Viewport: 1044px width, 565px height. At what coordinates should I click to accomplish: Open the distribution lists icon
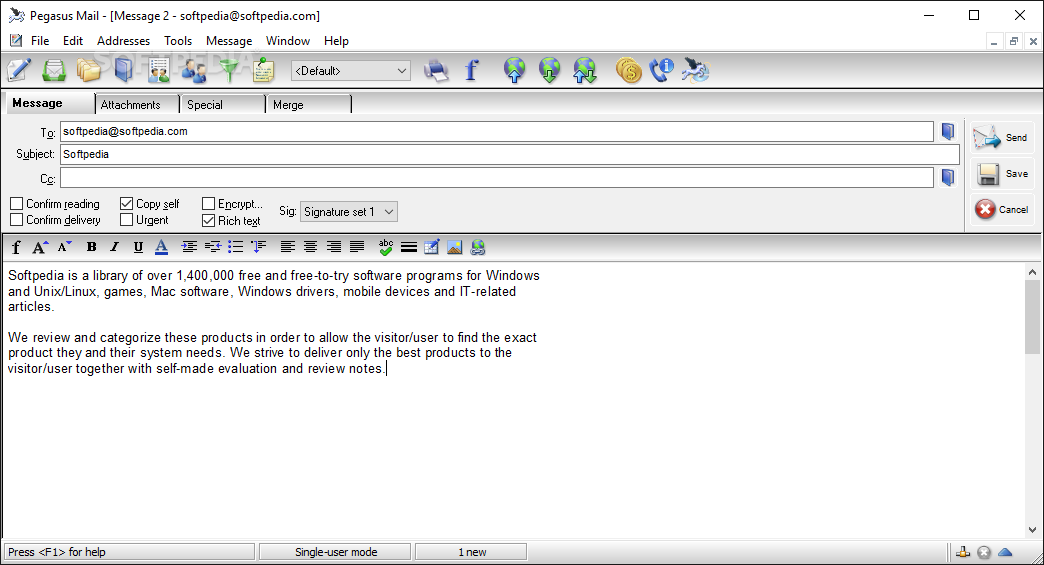pyautogui.click(x=158, y=70)
